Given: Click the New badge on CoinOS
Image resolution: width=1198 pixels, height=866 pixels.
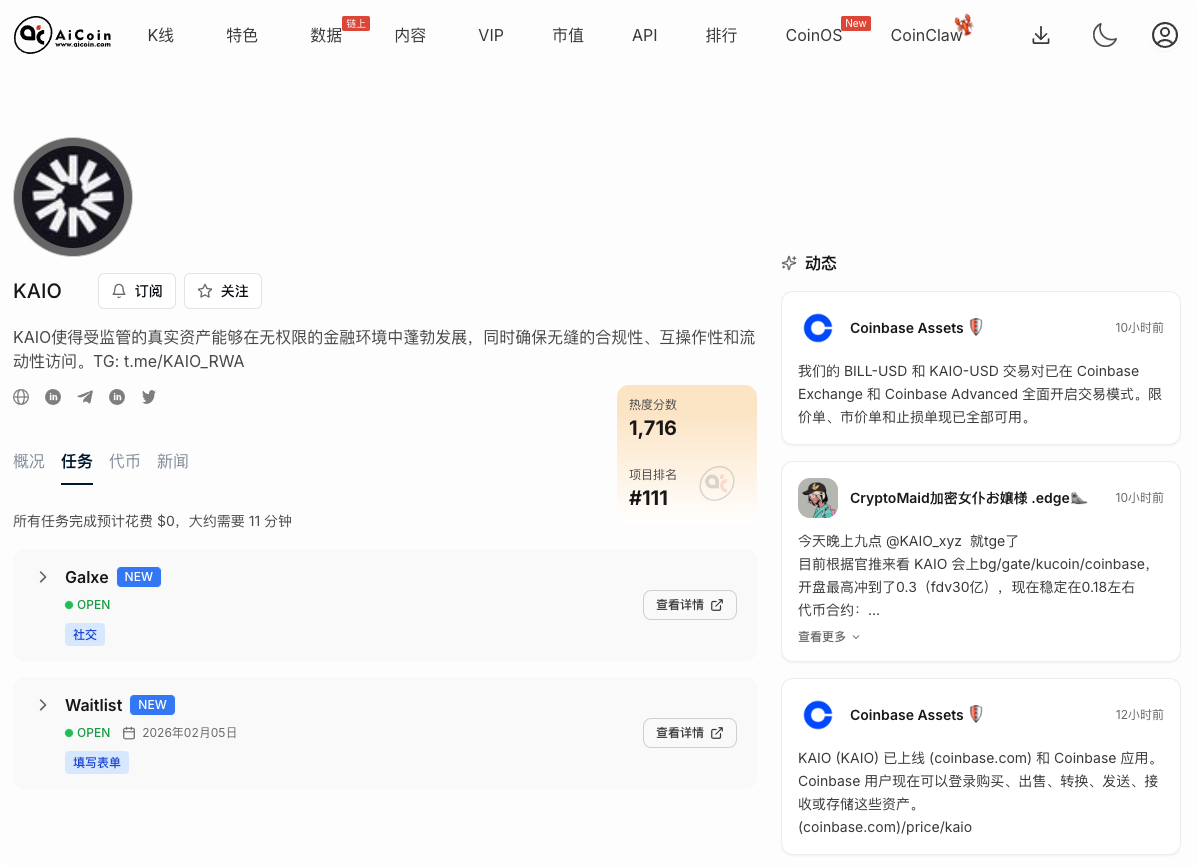Looking at the screenshot, I should [856, 24].
